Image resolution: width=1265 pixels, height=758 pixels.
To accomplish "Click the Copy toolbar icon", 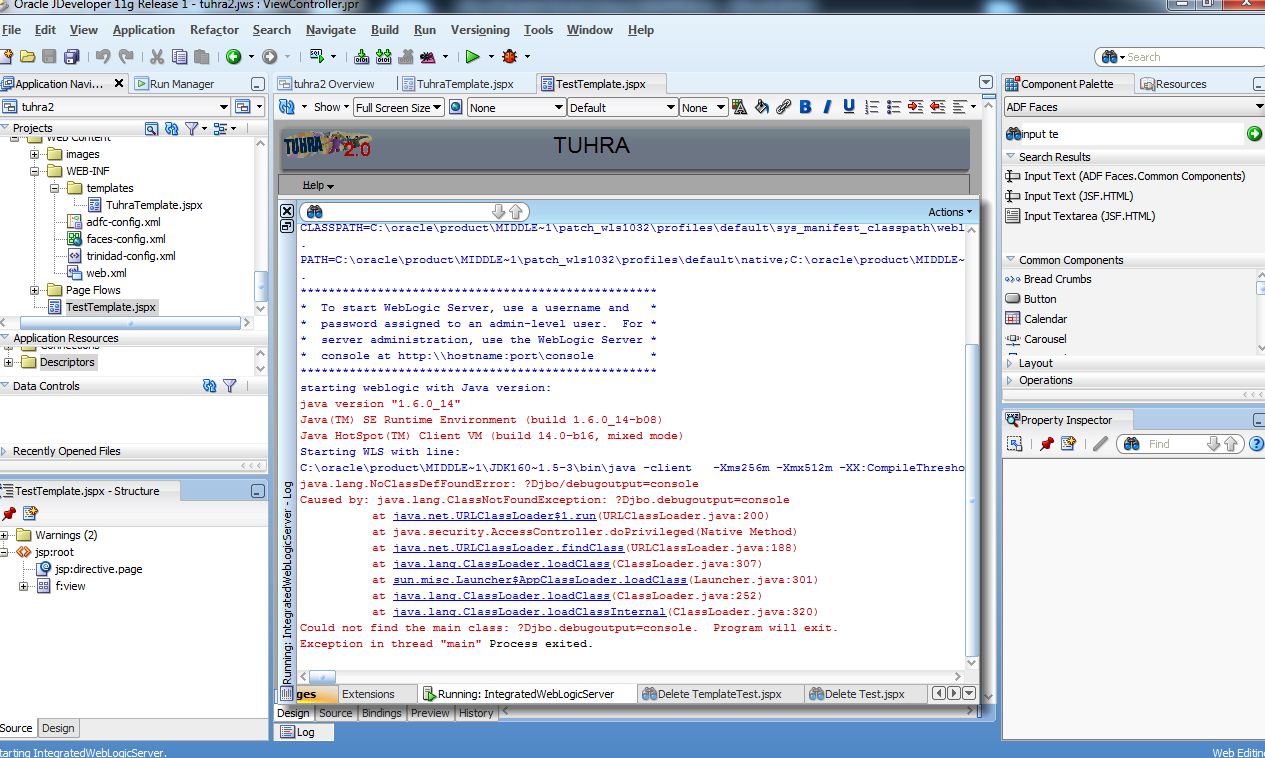I will click(x=180, y=57).
